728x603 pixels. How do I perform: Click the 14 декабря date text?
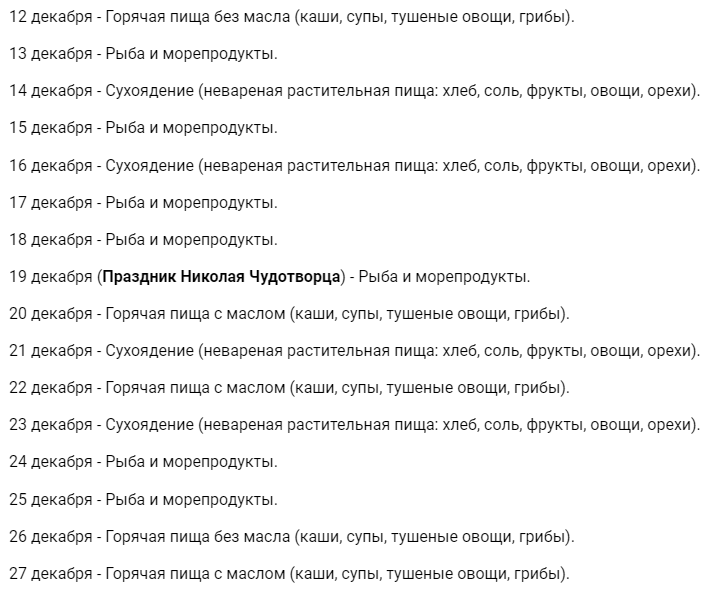(x=51, y=91)
